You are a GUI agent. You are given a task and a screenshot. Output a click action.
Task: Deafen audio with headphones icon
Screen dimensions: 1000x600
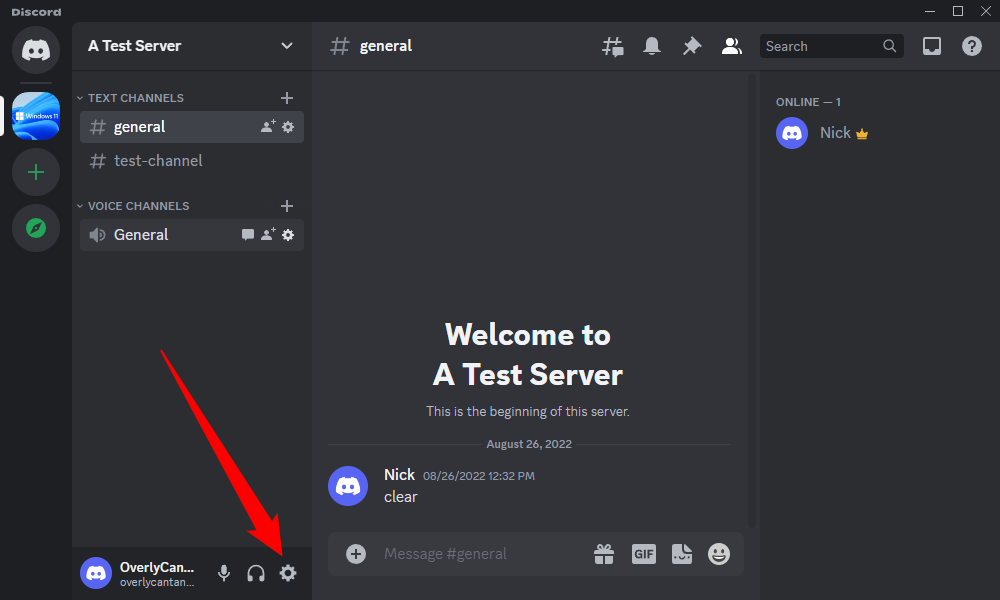256,573
